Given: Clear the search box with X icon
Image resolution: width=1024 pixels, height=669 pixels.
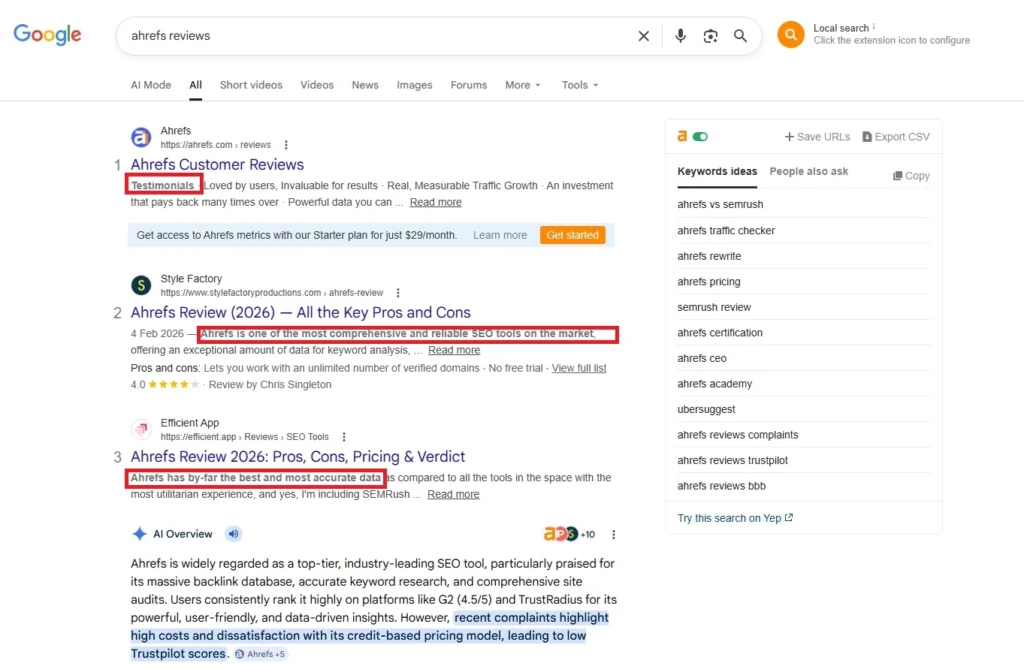Looking at the screenshot, I should 643,36.
